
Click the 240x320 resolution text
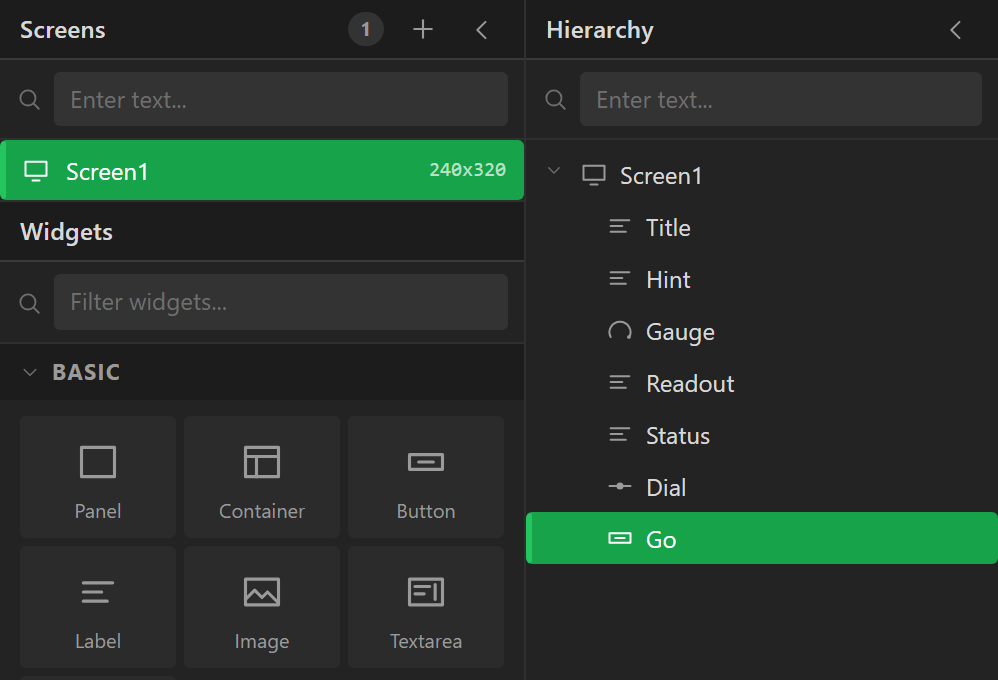[467, 170]
